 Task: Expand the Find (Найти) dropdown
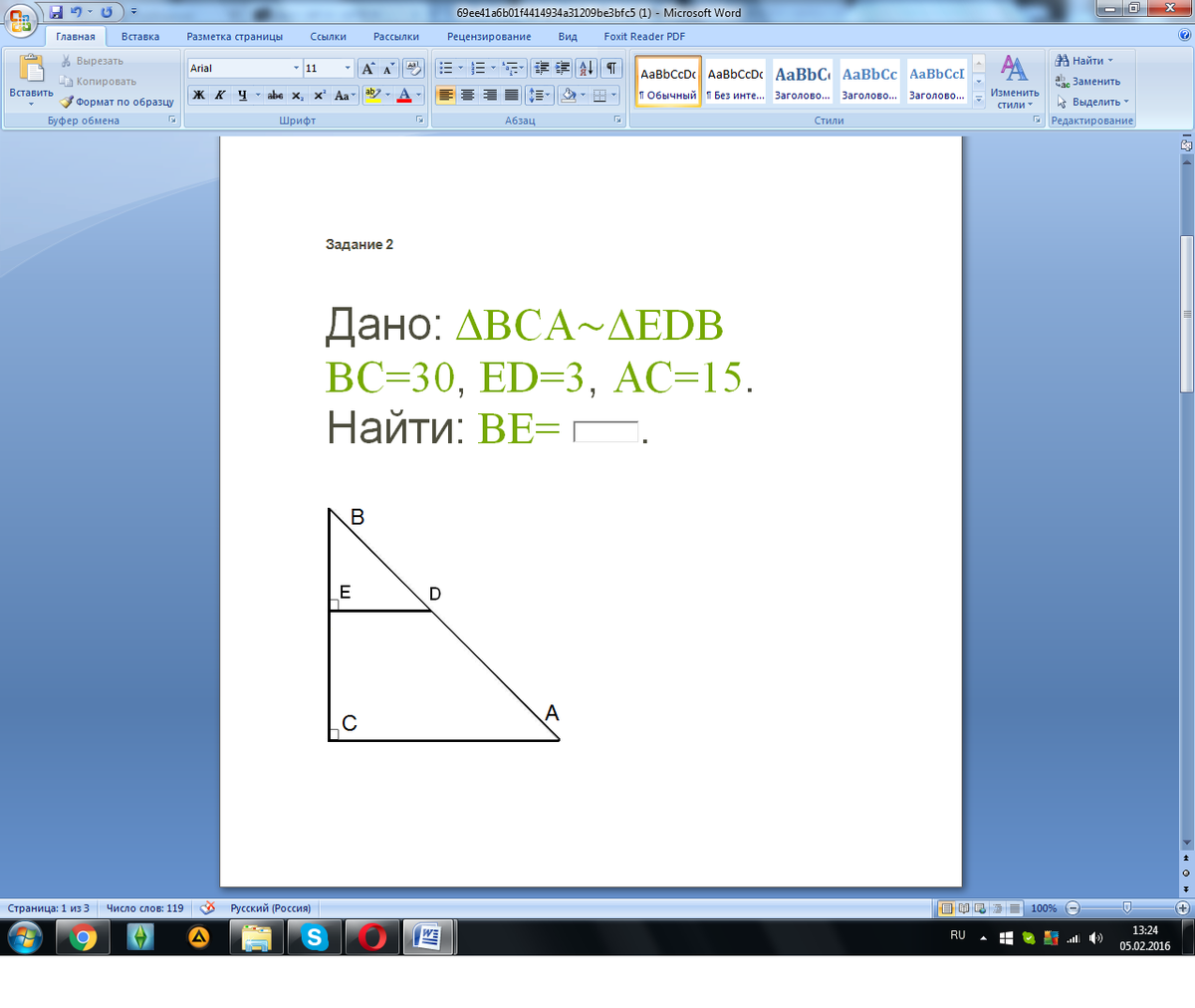tap(1110, 61)
